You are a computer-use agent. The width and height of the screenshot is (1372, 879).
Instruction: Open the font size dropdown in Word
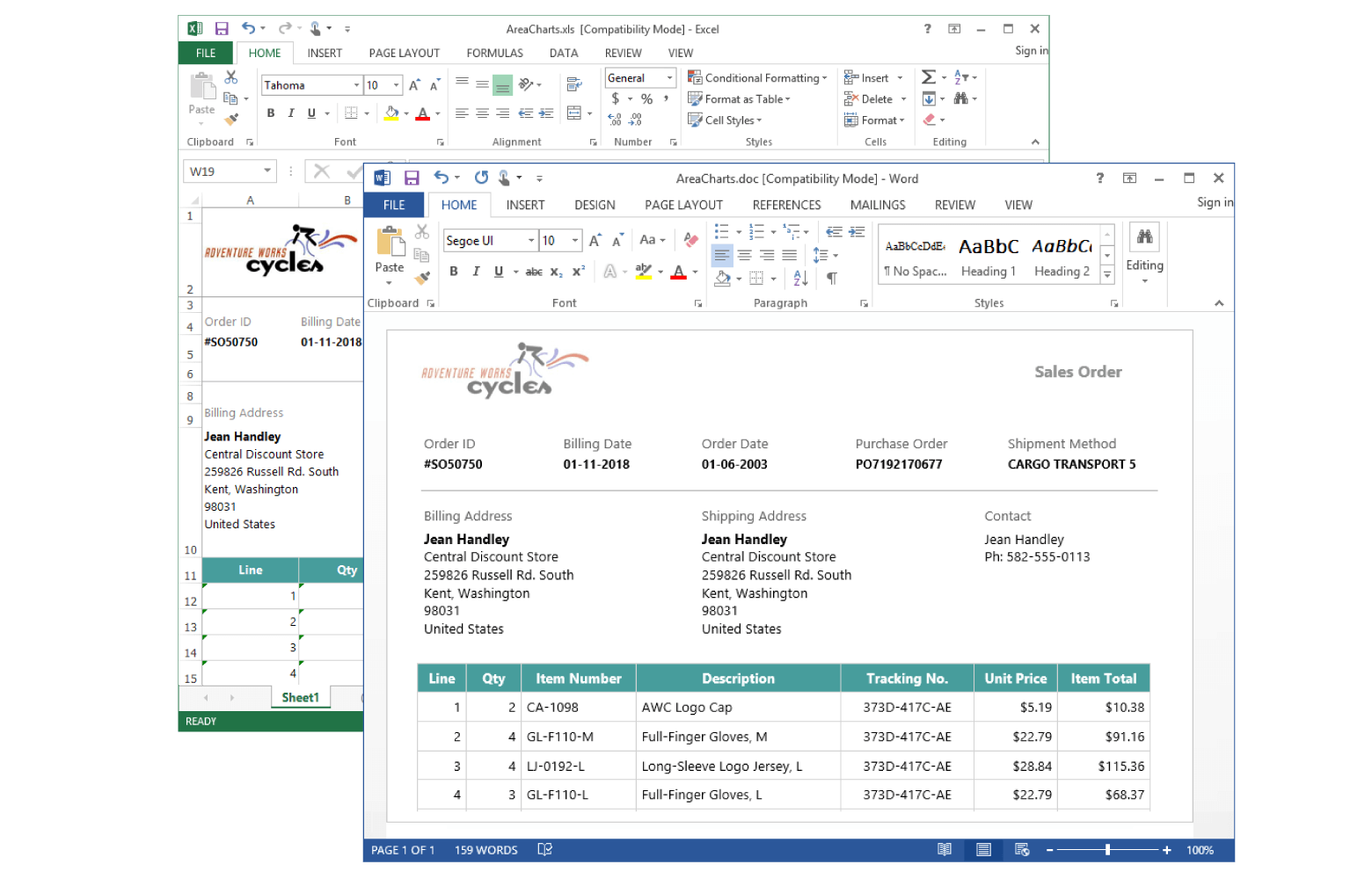pyautogui.click(x=575, y=240)
